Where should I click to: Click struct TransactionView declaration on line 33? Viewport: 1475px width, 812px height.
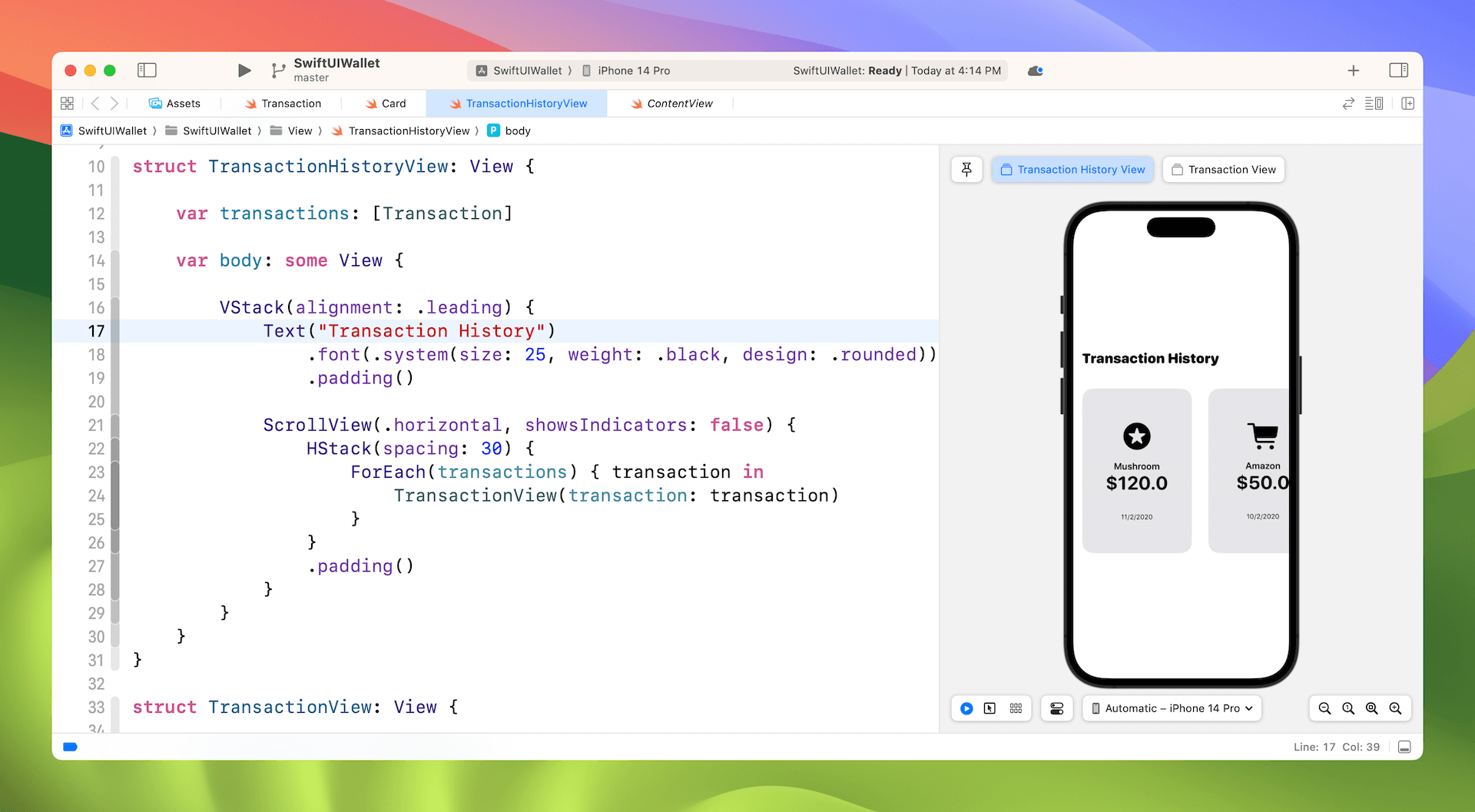pos(295,707)
